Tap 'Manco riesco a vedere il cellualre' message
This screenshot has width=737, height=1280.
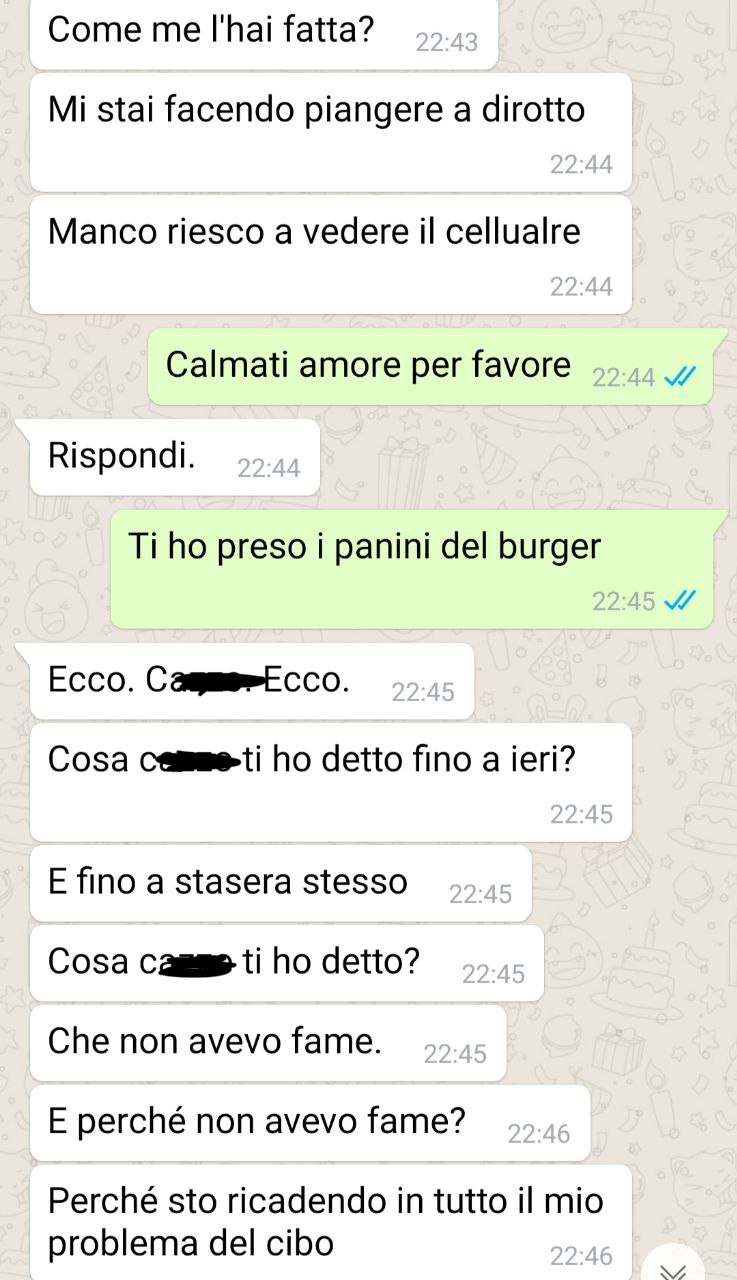[331, 254]
